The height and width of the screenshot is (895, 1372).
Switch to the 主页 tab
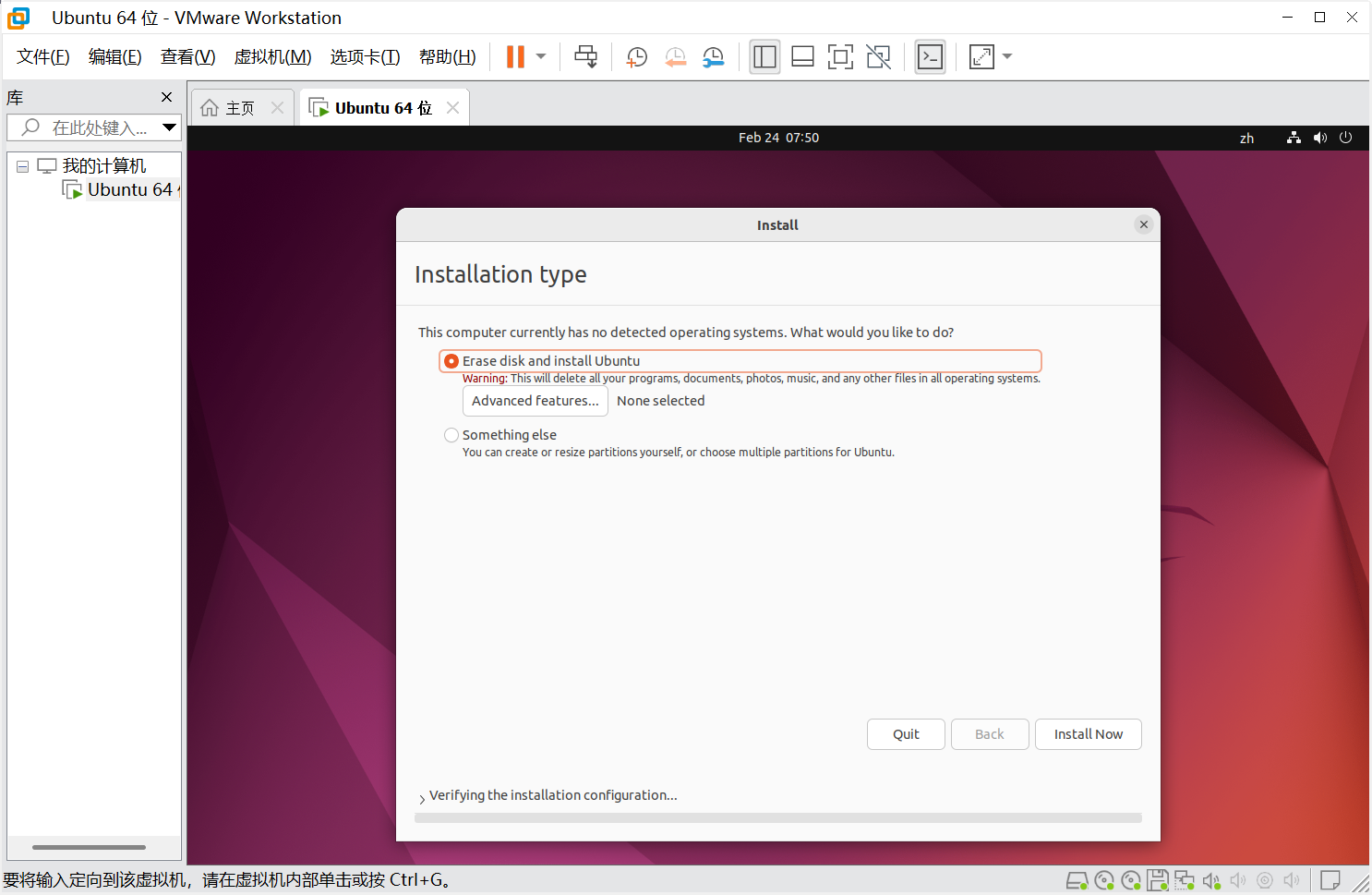[x=239, y=108]
